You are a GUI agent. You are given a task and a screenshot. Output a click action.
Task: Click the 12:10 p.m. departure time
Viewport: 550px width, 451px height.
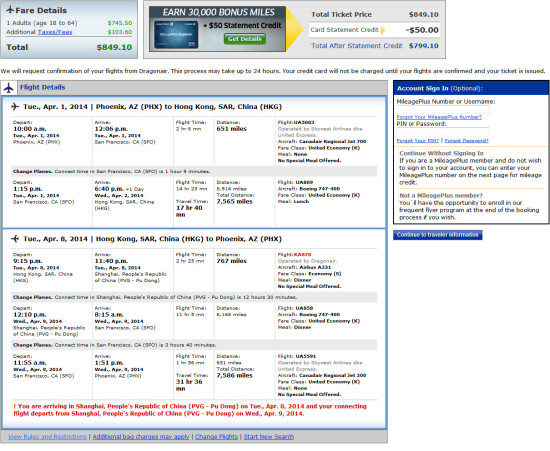click(30, 315)
